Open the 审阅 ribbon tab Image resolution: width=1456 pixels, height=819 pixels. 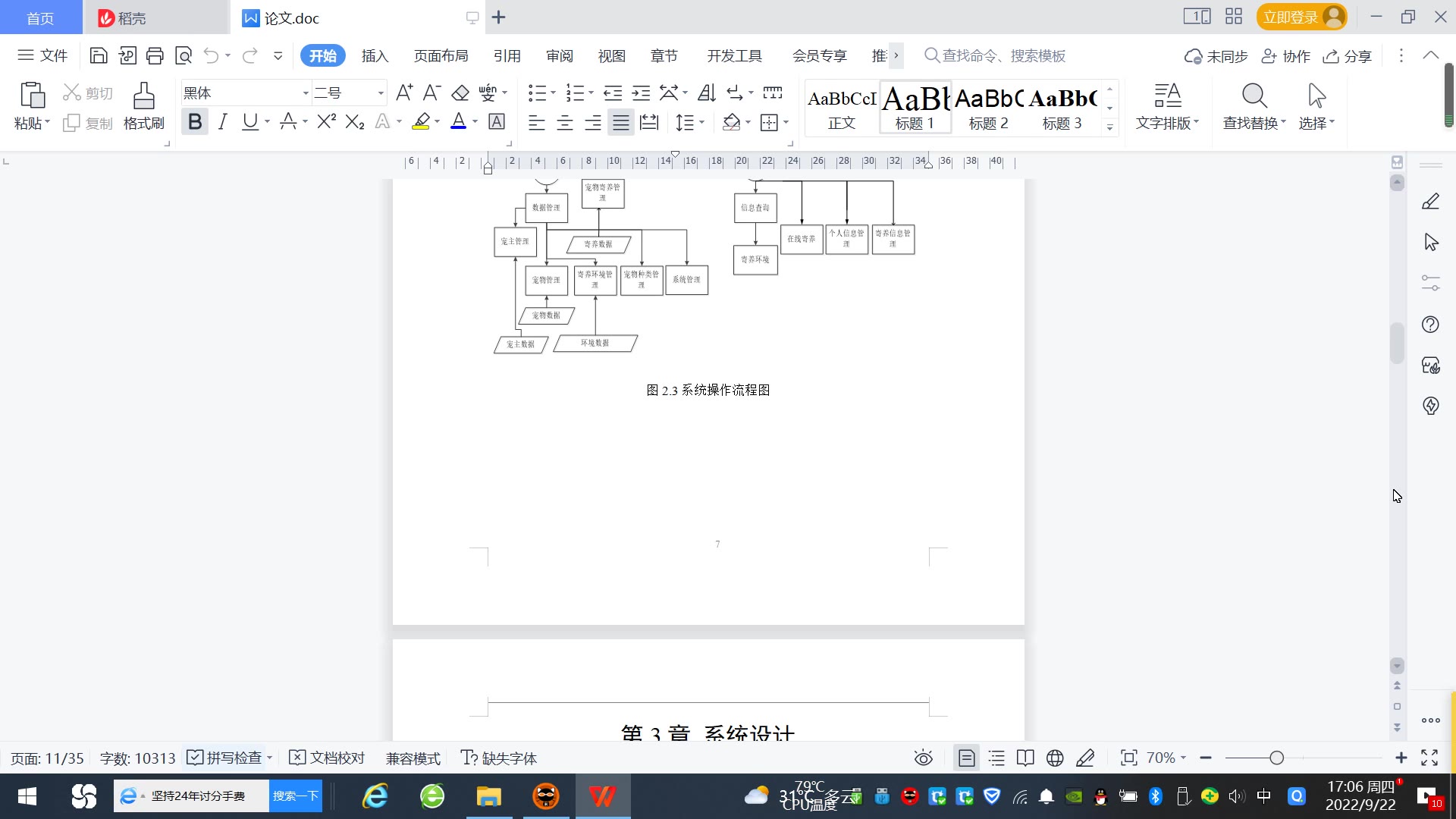point(560,55)
